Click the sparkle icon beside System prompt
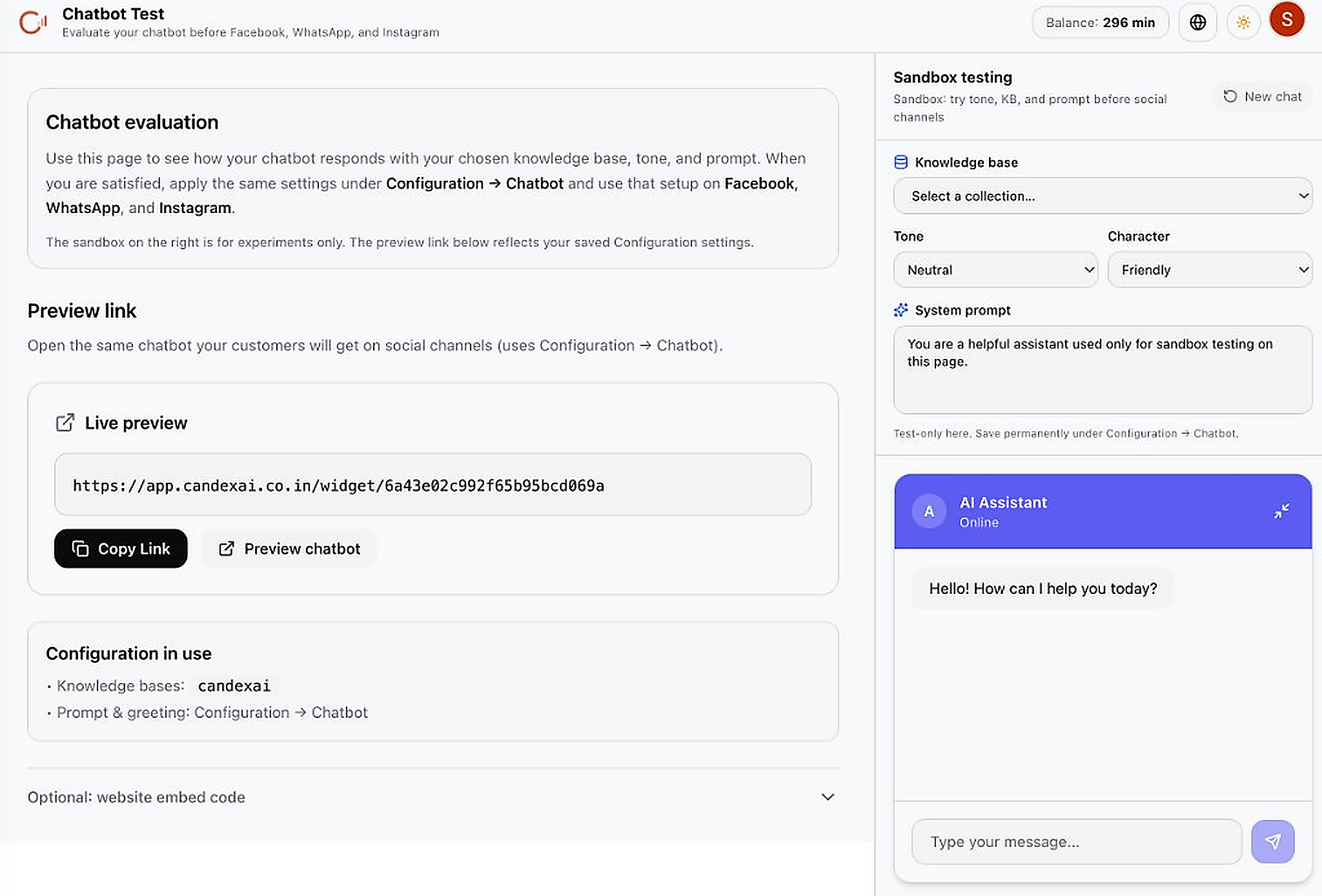Screen dimensions: 1322x896 click(900, 310)
